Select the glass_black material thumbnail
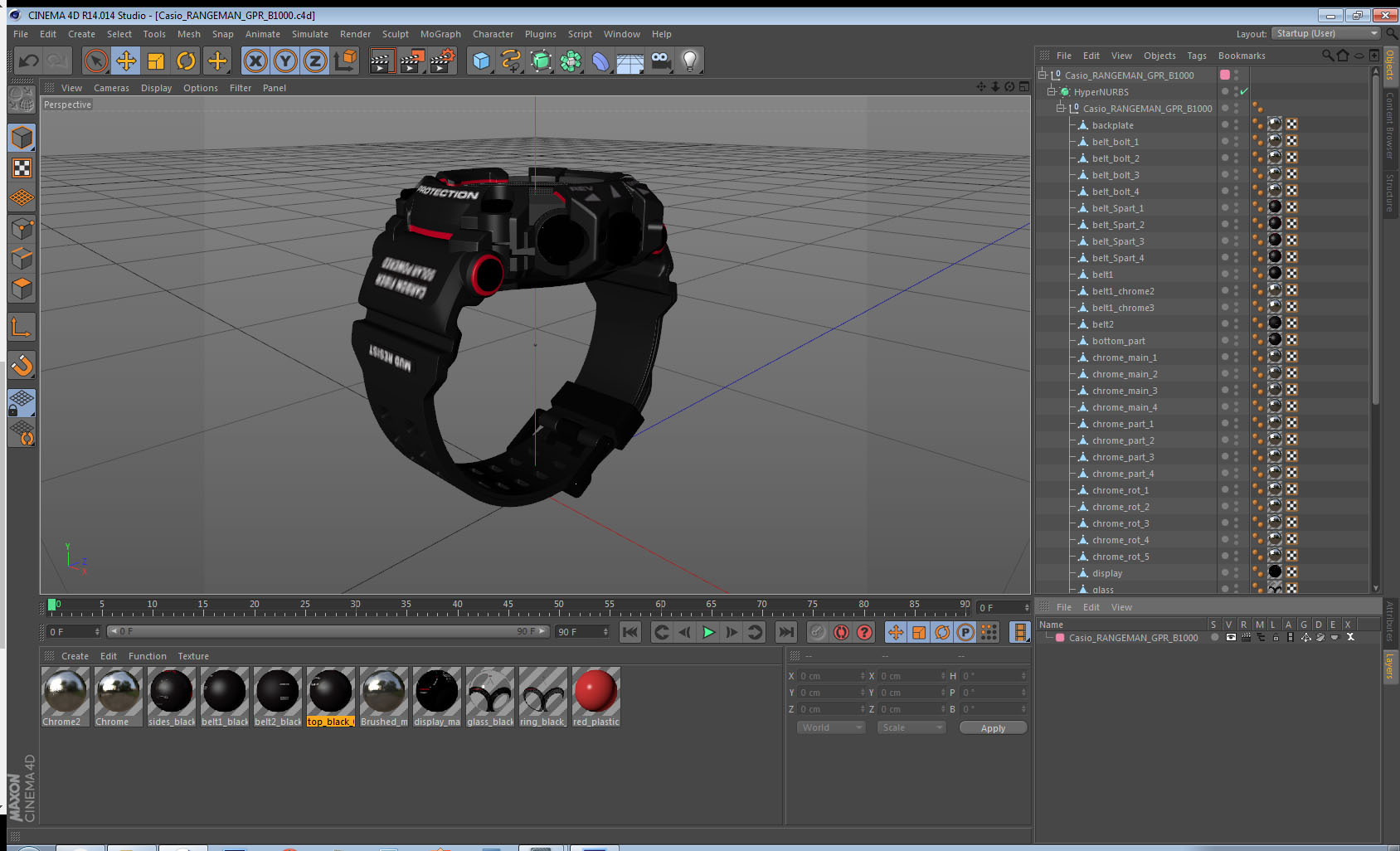 point(489,691)
